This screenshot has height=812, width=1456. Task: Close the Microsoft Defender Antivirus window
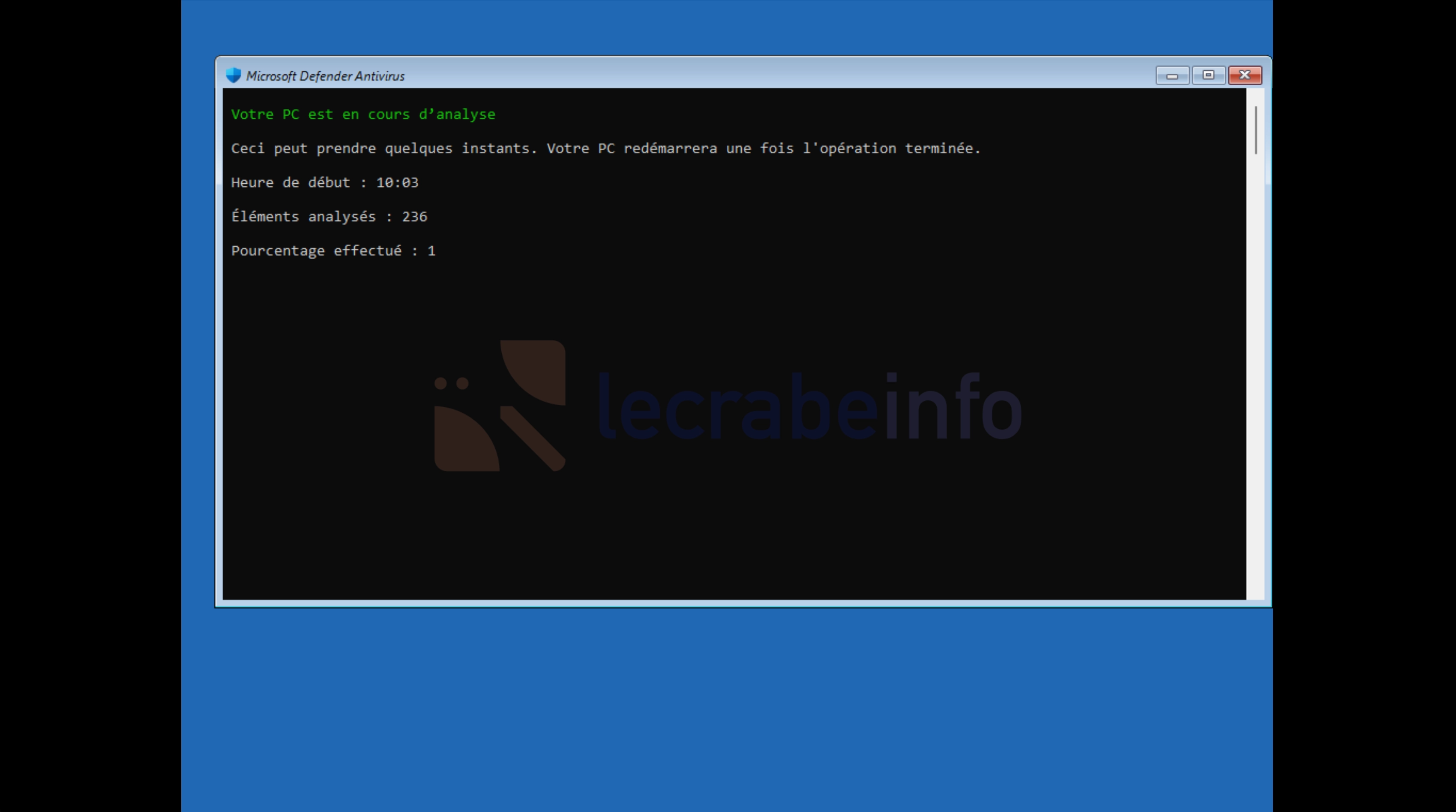pos(1245,75)
